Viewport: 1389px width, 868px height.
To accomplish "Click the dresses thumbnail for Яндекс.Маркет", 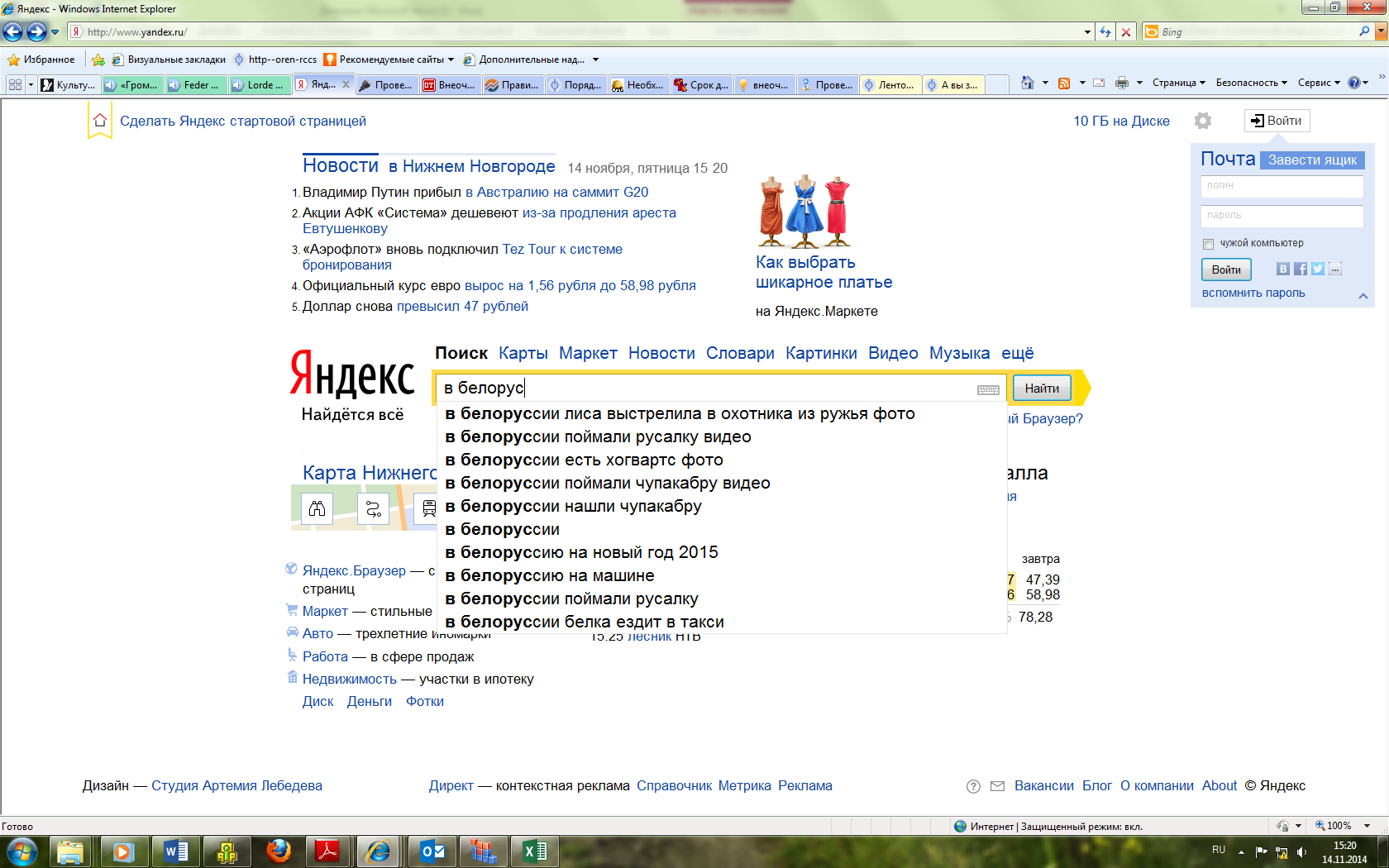I will click(804, 212).
